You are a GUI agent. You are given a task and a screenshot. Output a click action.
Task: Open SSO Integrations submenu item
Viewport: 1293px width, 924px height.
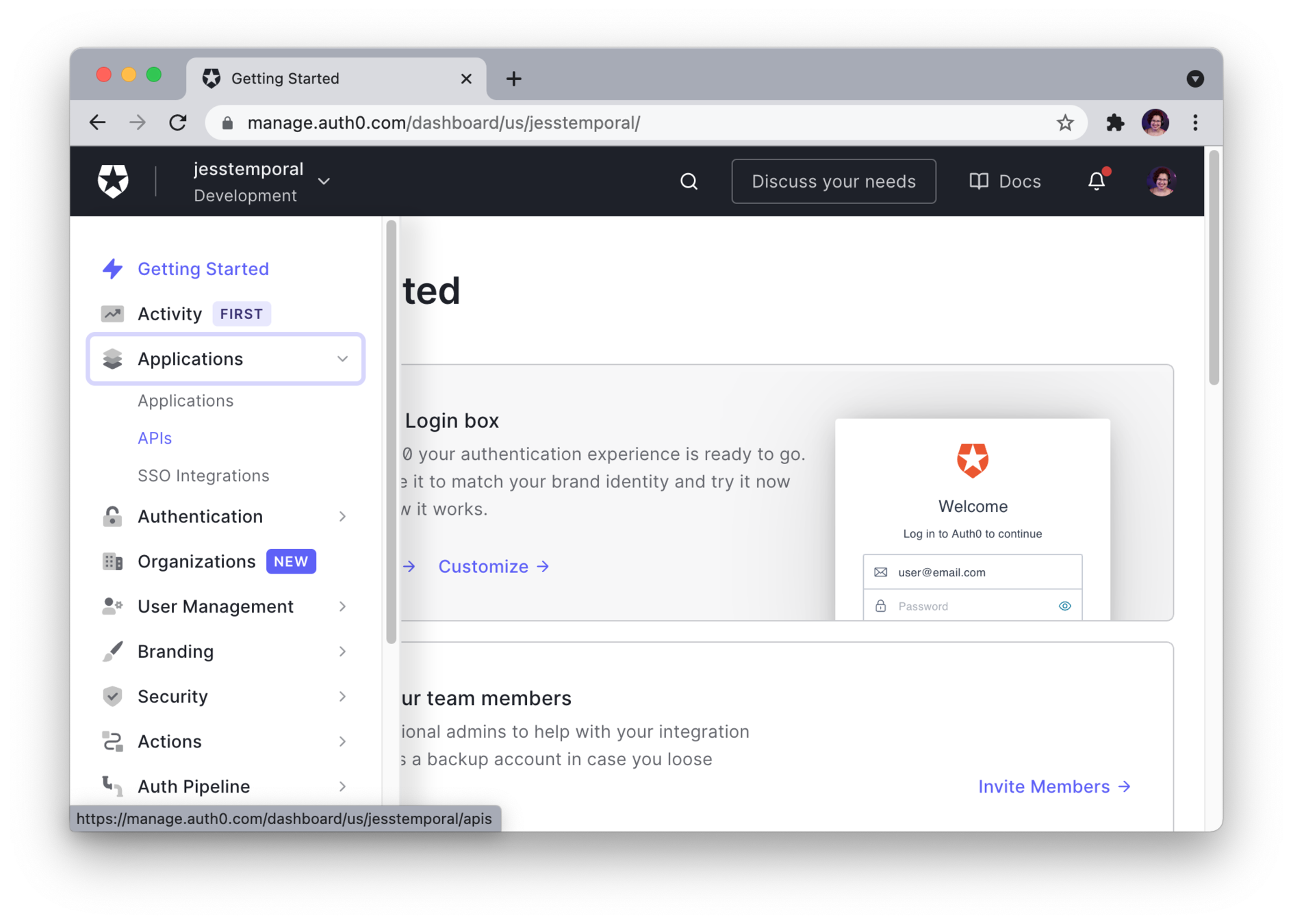[x=203, y=476]
